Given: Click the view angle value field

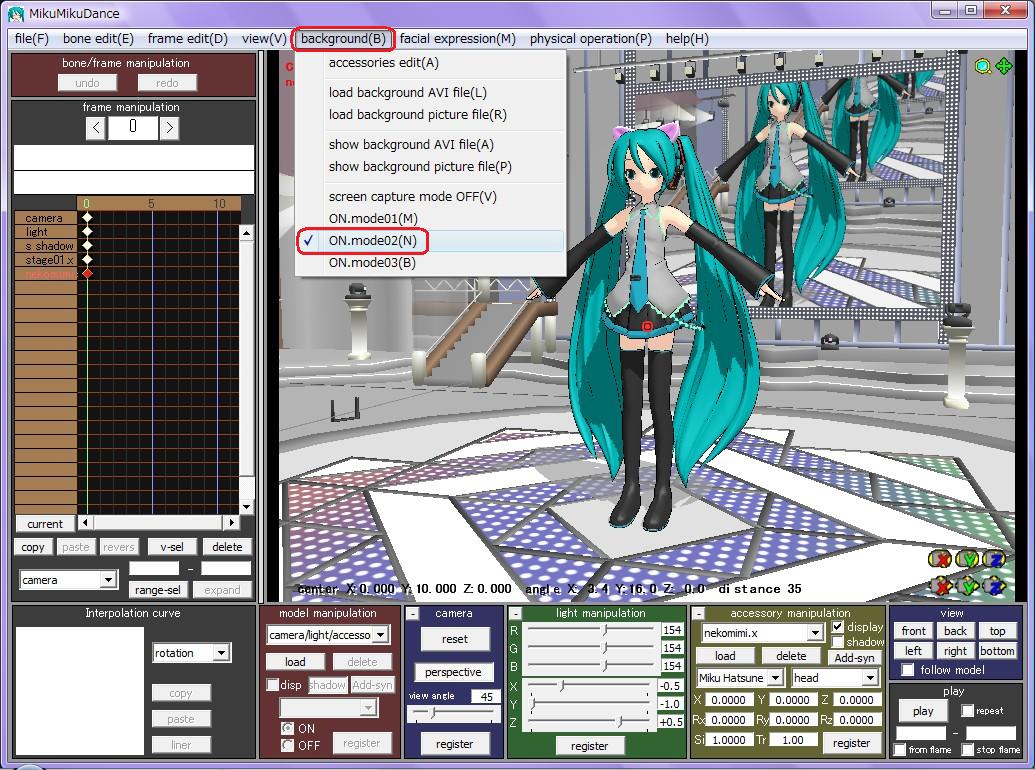Looking at the screenshot, I should point(486,696).
